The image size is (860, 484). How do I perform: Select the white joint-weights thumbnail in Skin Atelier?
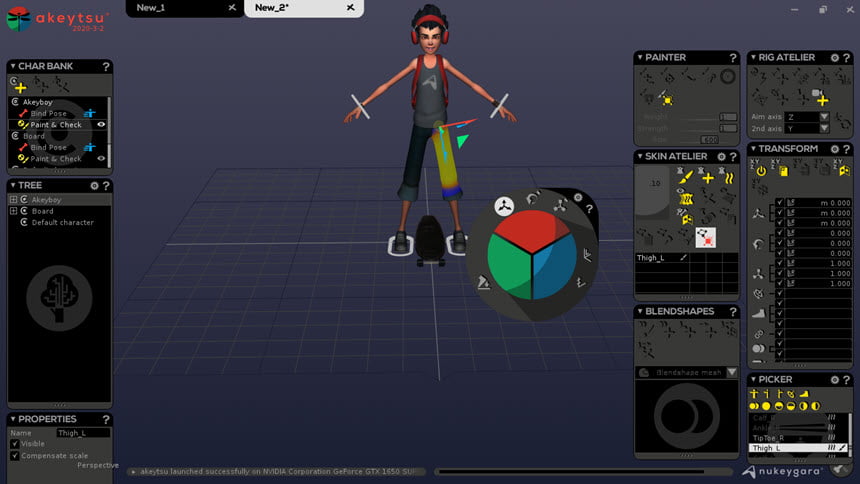(x=705, y=238)
